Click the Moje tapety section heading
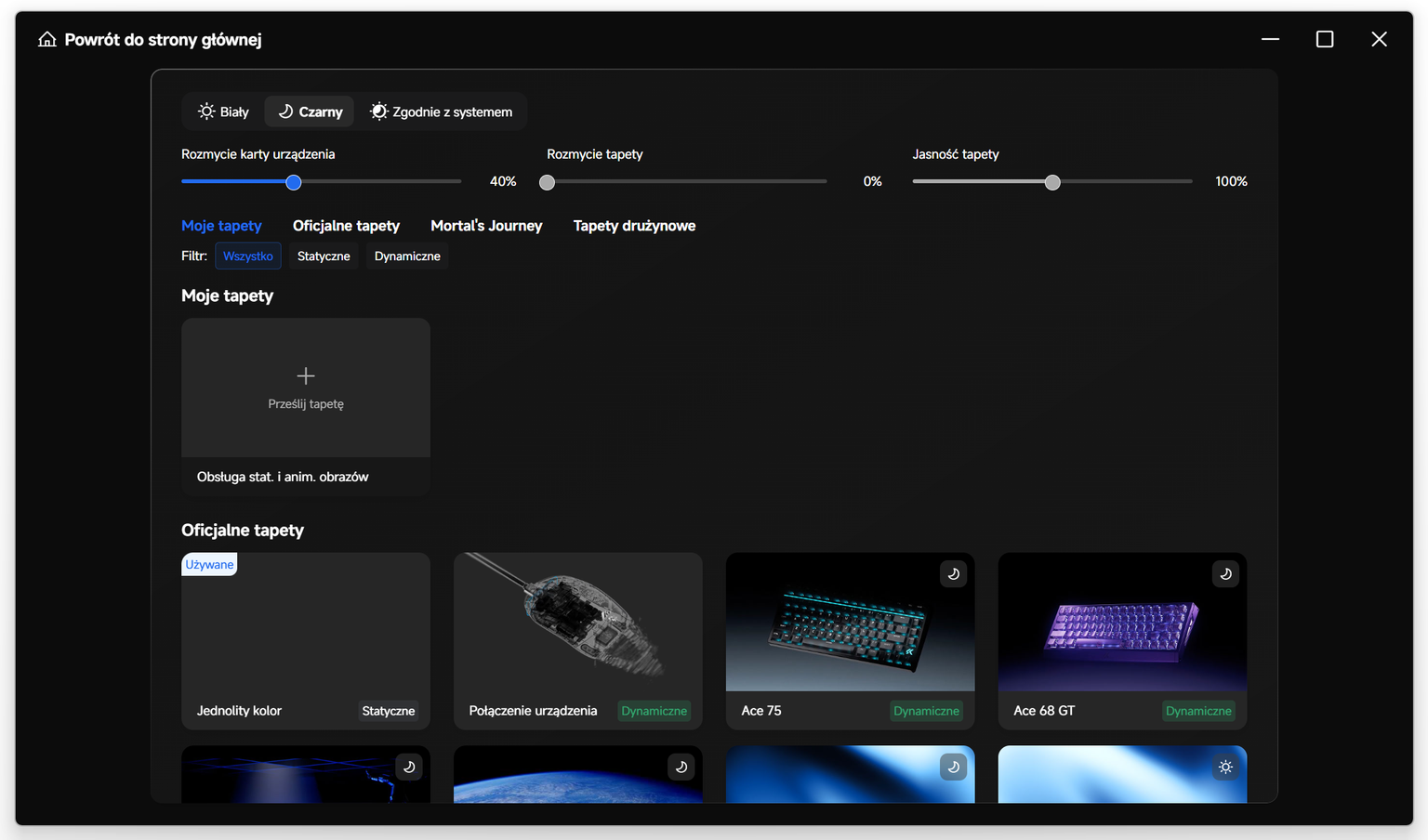Image resolution: width=1428 pixels, height=840 pixels. (x=227, y=295)
